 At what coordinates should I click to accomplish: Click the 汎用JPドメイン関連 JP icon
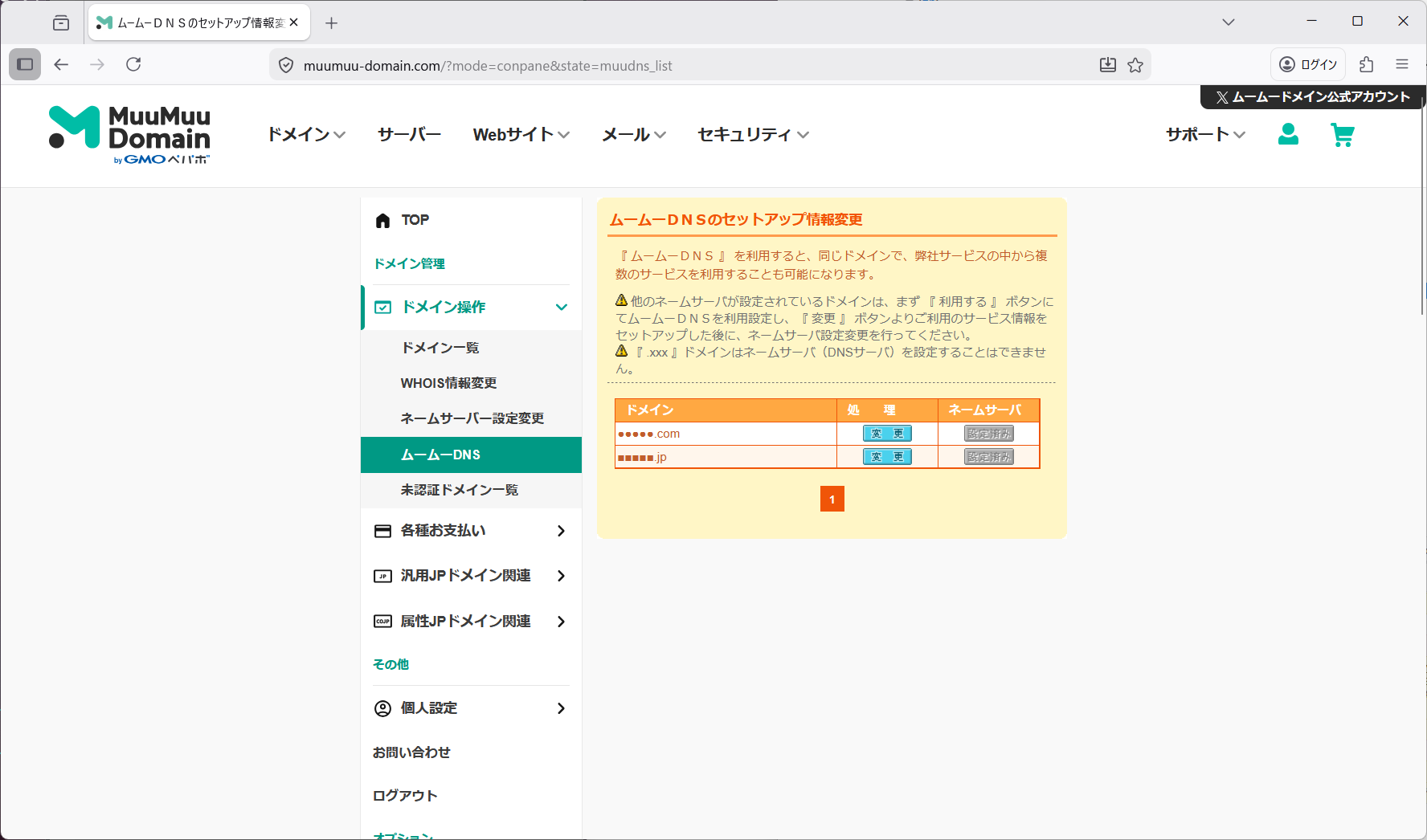click(x=383, y=576)
